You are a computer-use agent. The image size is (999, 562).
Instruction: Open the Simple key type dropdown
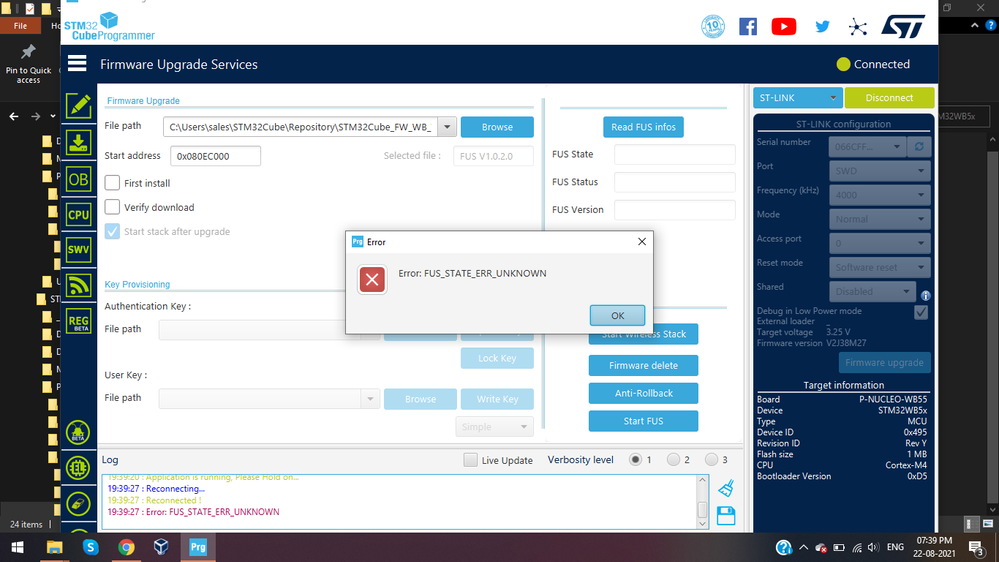pyautogui.click(x=494, y=426)
